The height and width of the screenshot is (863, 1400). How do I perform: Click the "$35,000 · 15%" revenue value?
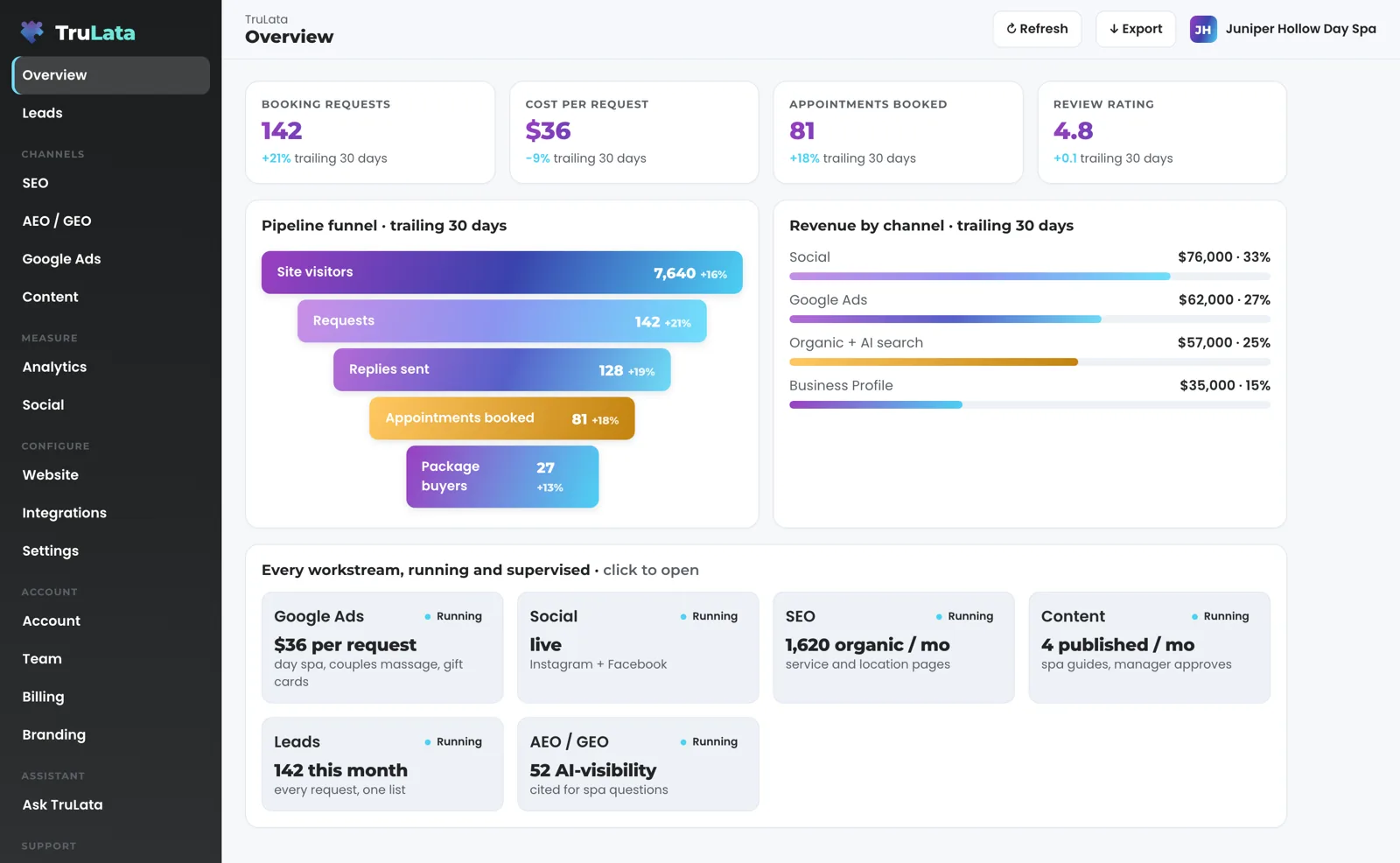pyautogui.click(x=1225, y=385)
